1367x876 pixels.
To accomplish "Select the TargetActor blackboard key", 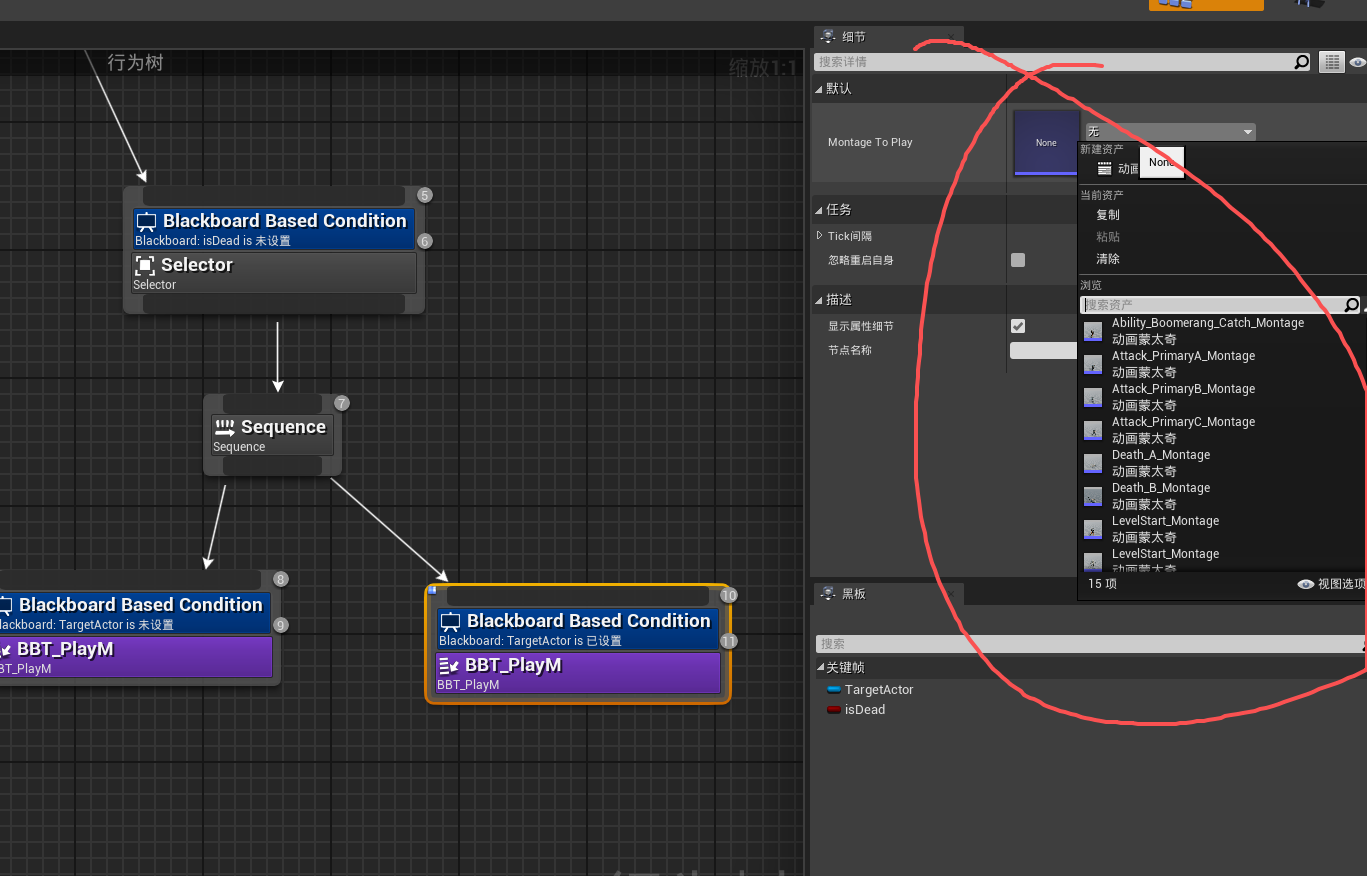I will click(x=879, y=690).
